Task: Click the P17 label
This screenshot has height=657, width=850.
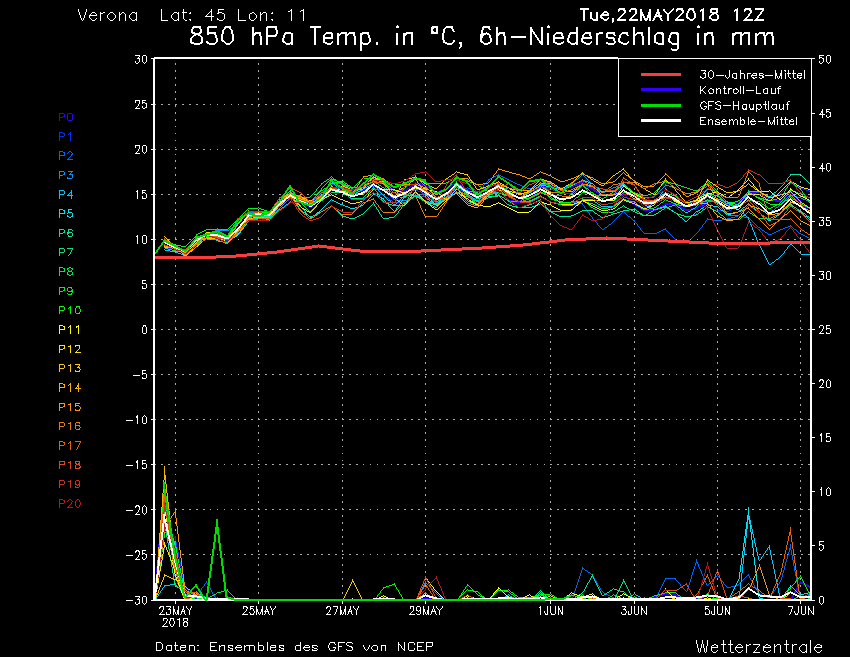Action: tap(69, 446)
